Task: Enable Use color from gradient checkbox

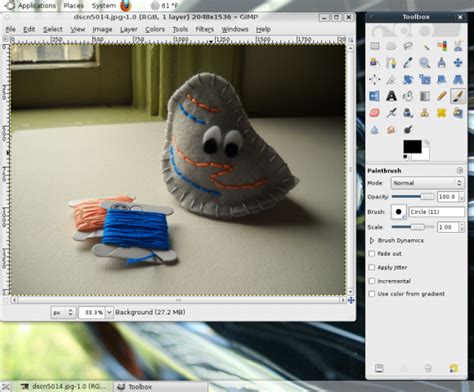Action: click(x=372, y=294)
